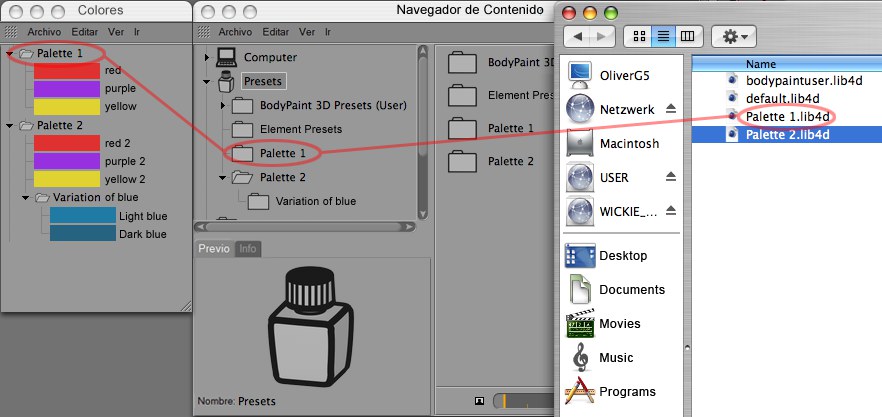Switch Finder to column view
The image size is (882, 417).
(687, 36)
